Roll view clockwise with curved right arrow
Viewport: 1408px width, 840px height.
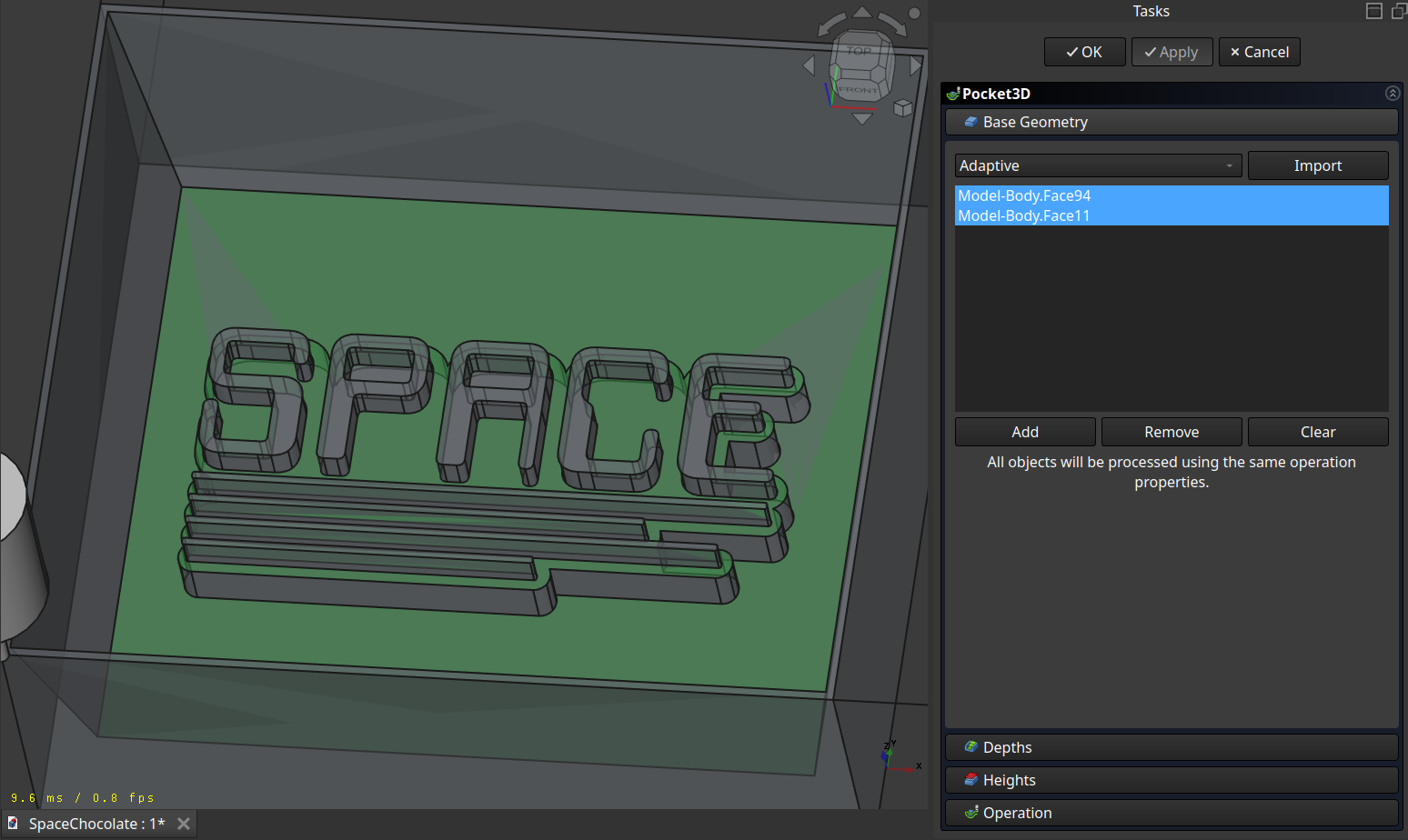pyautogui.click(x=893, y=25)
